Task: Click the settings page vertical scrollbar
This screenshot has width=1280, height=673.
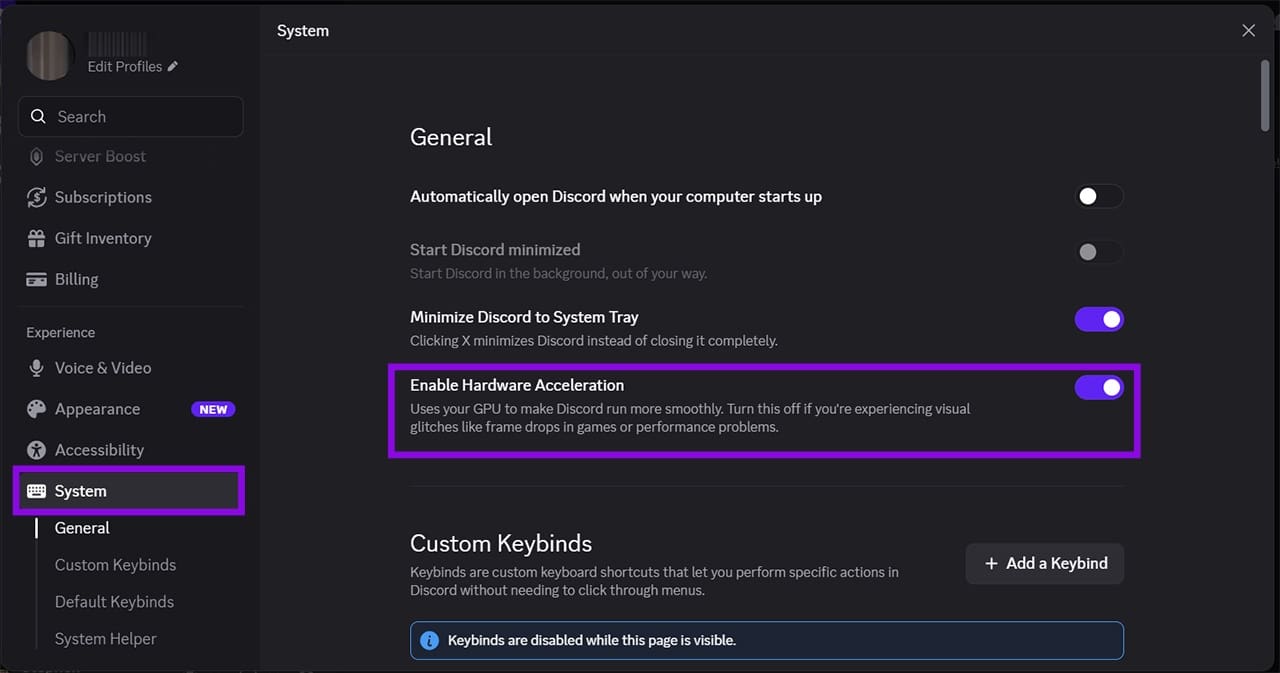Action: point(1265,96)
